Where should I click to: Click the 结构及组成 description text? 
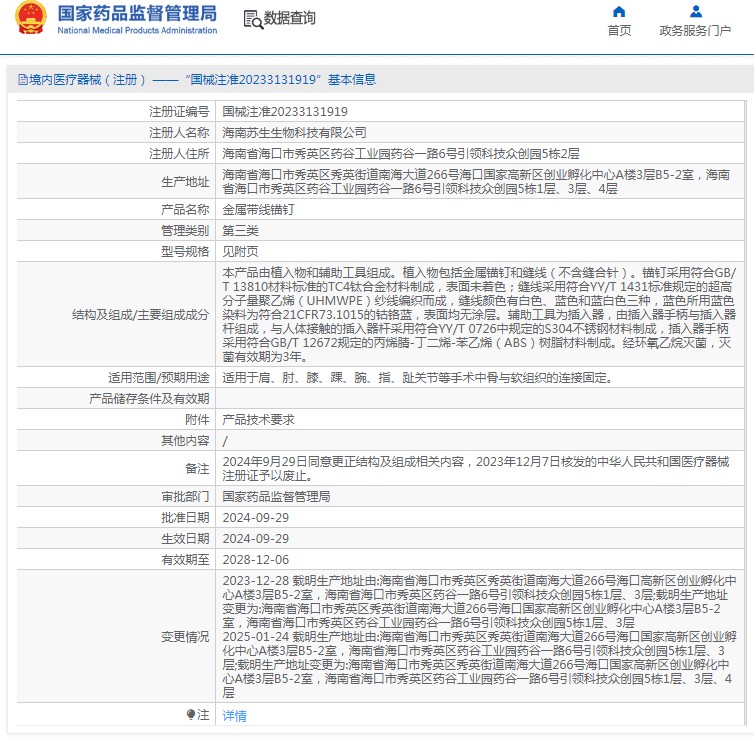click(479, 314)
